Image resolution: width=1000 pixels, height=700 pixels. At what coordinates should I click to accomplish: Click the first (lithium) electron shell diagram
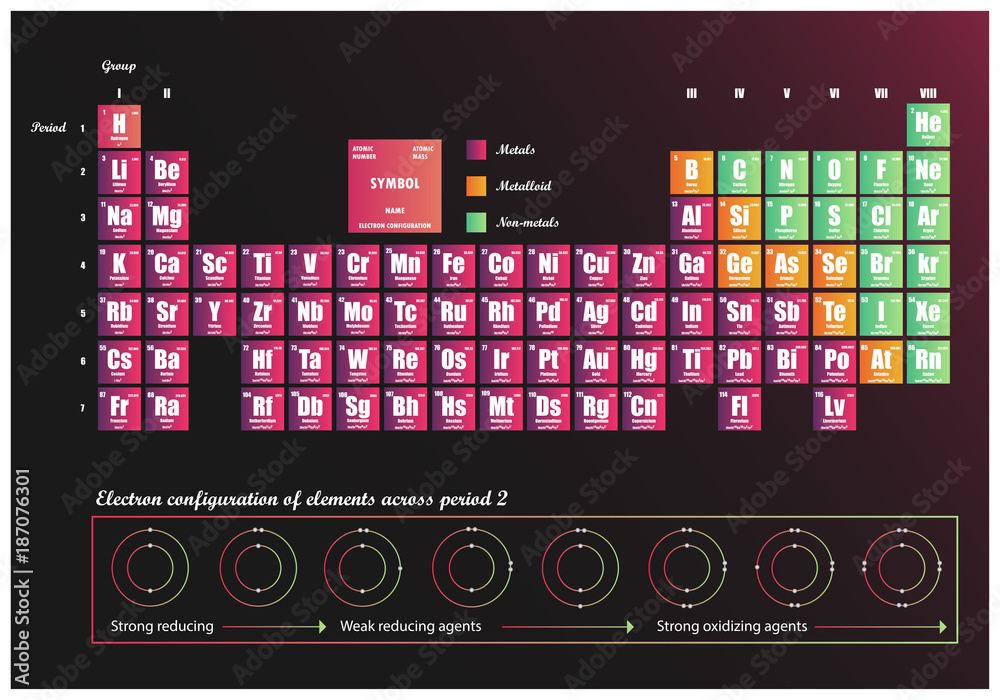[150, 567]
